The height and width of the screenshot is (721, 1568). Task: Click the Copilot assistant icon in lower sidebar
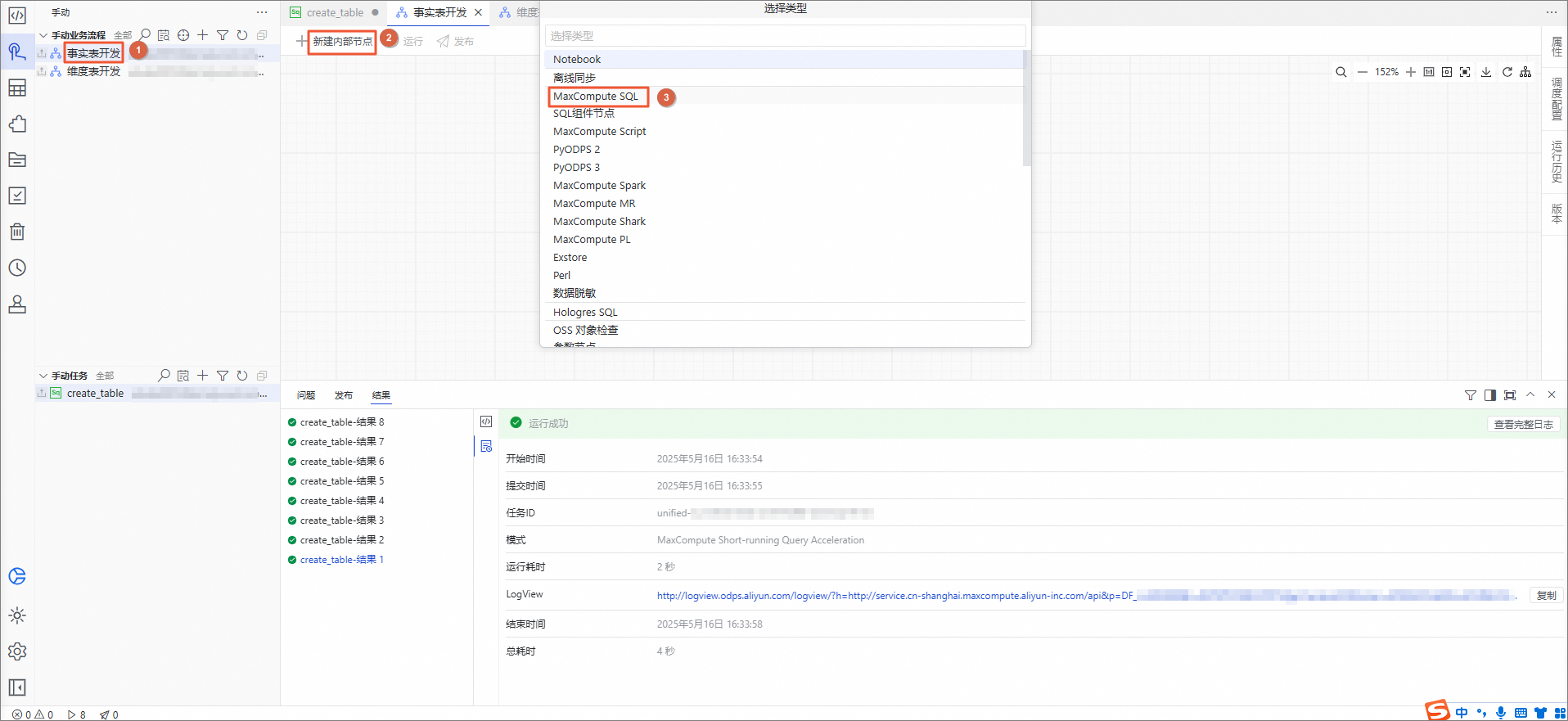click(x=17, y=576)
